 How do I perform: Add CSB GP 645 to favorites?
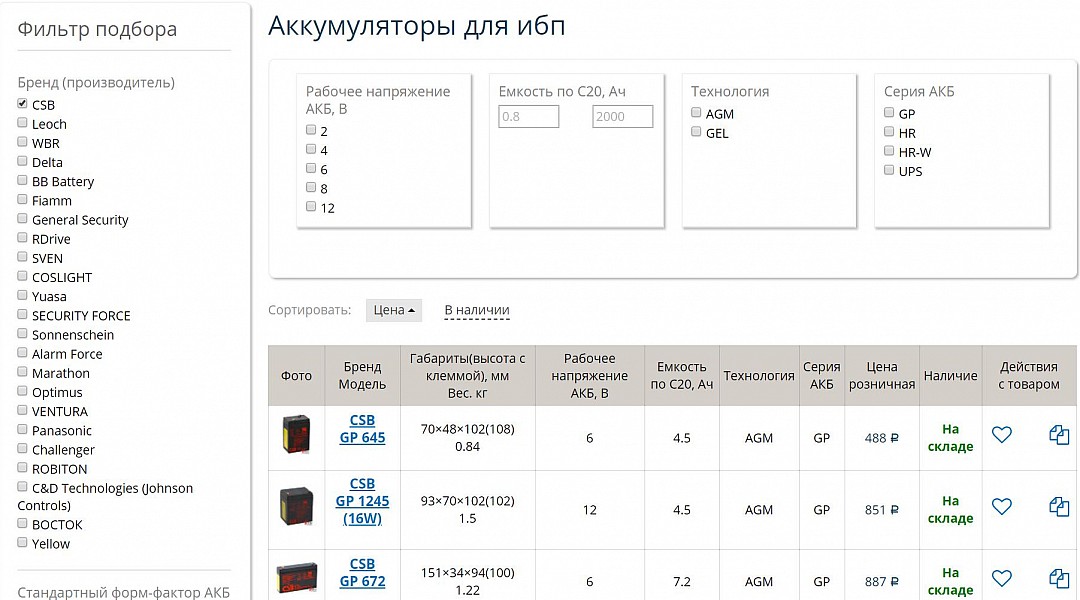pyautogui.click(x=1002, y=437)
